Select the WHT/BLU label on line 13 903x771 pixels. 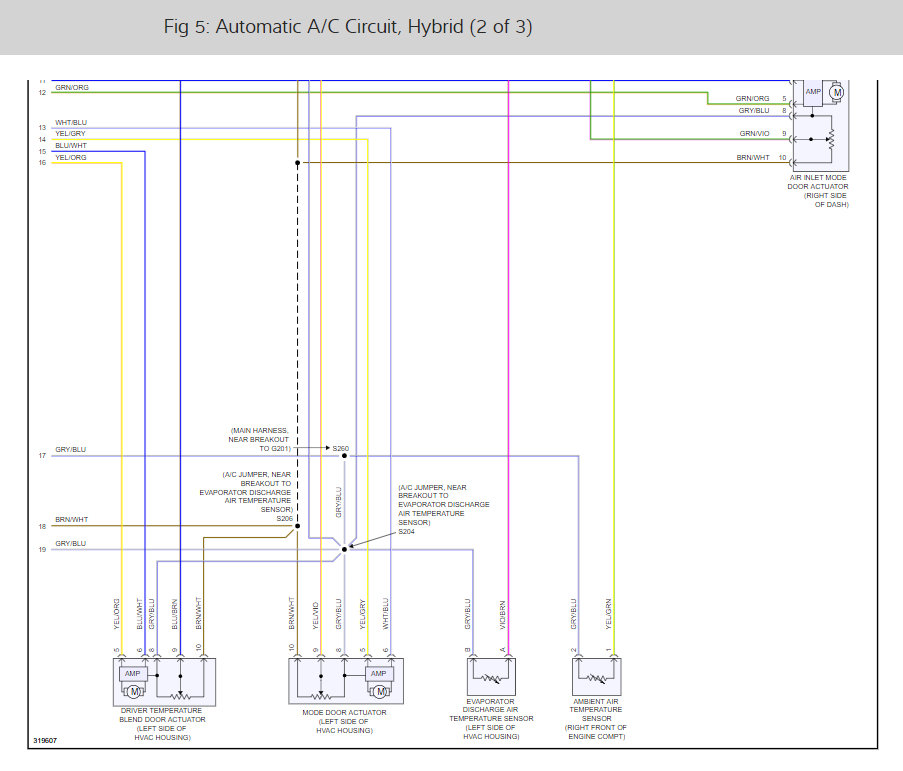point(71,123)
